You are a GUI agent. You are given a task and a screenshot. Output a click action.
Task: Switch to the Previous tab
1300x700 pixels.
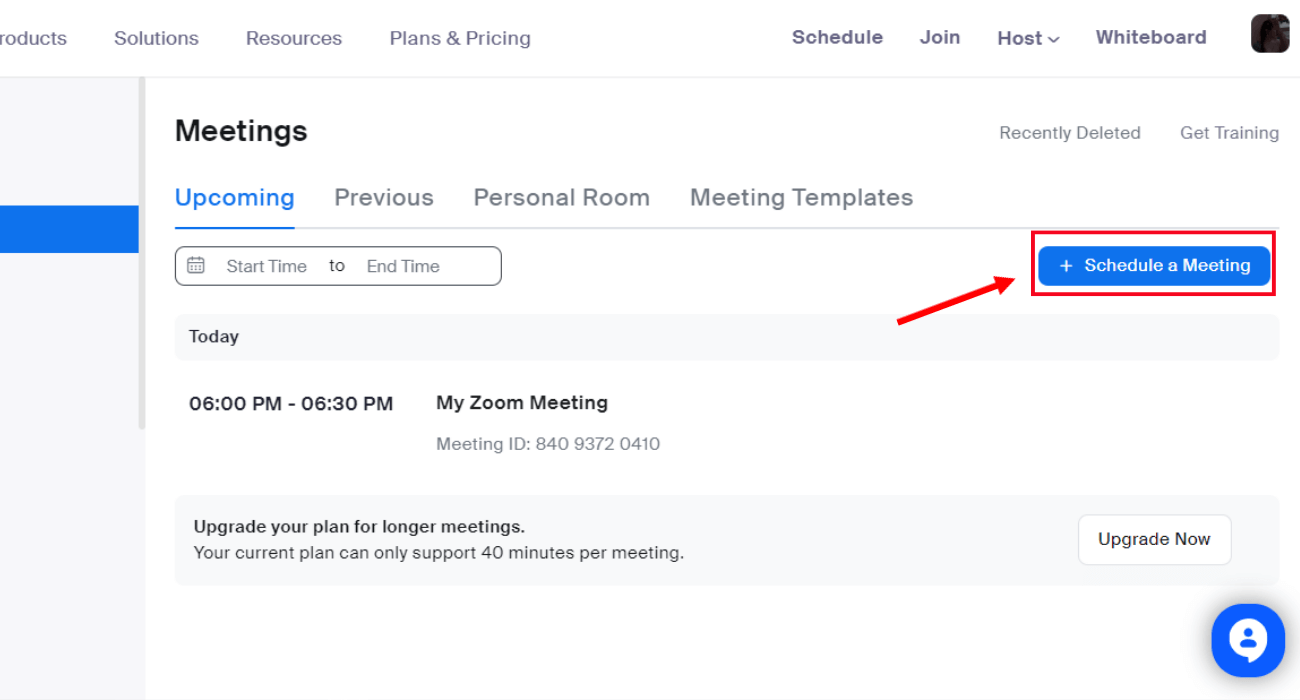point(384,198)
